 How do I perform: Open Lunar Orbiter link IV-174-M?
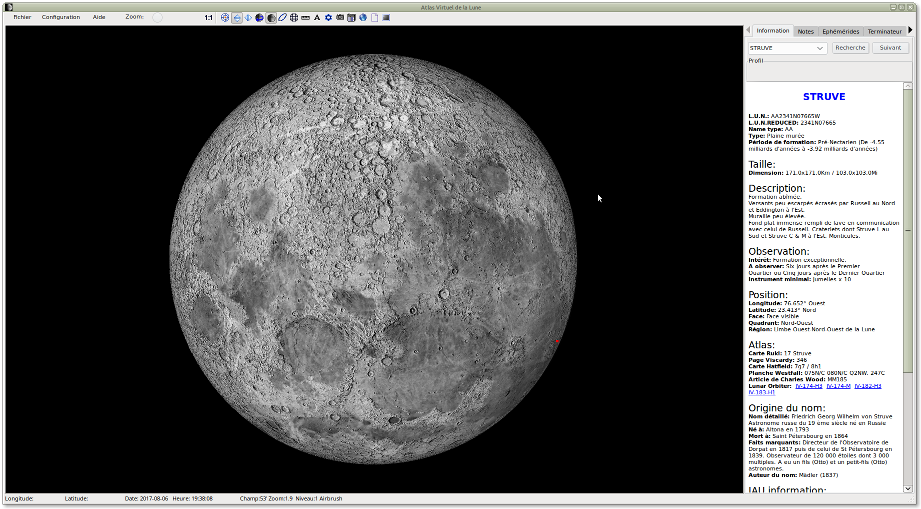coord(838,386)
